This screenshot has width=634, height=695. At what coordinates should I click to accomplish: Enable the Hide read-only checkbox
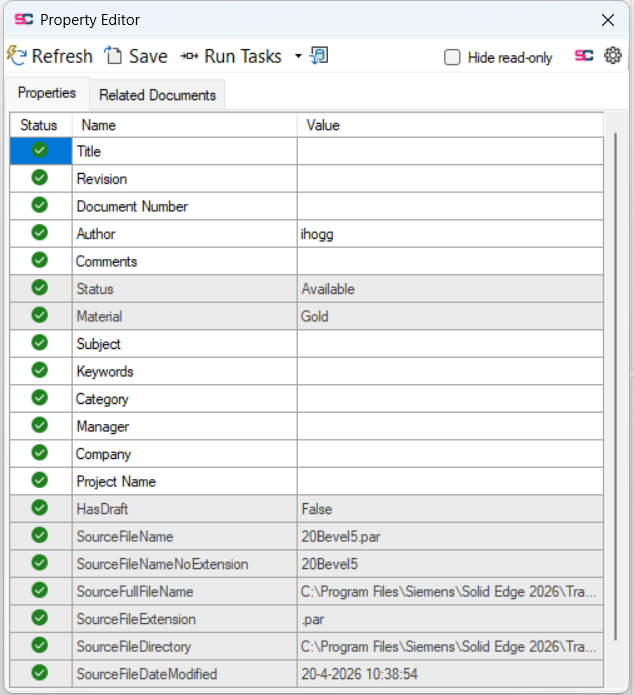click(452, 57)
